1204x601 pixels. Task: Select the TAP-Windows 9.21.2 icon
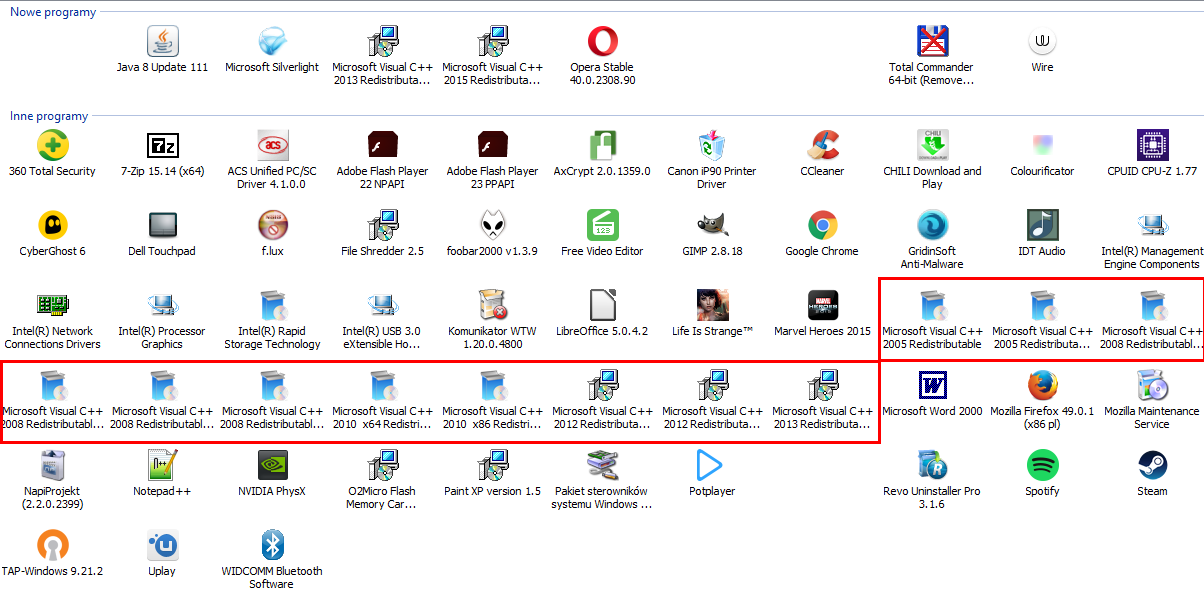click(52, 545)
